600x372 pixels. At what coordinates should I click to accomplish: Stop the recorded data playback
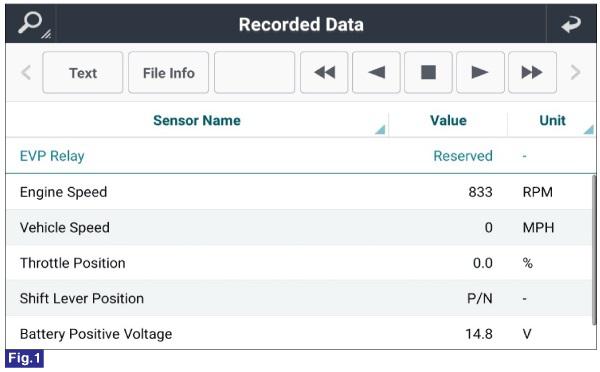[x=428, y=72]
